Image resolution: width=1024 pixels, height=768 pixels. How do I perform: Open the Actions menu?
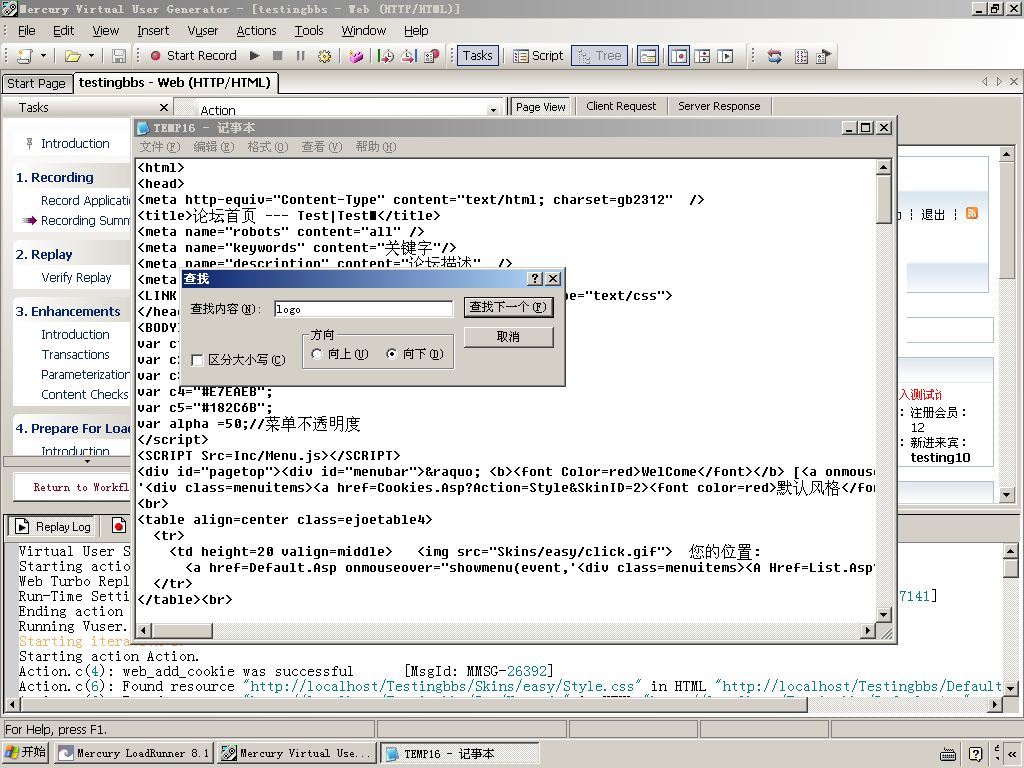(x=256, y=31)
